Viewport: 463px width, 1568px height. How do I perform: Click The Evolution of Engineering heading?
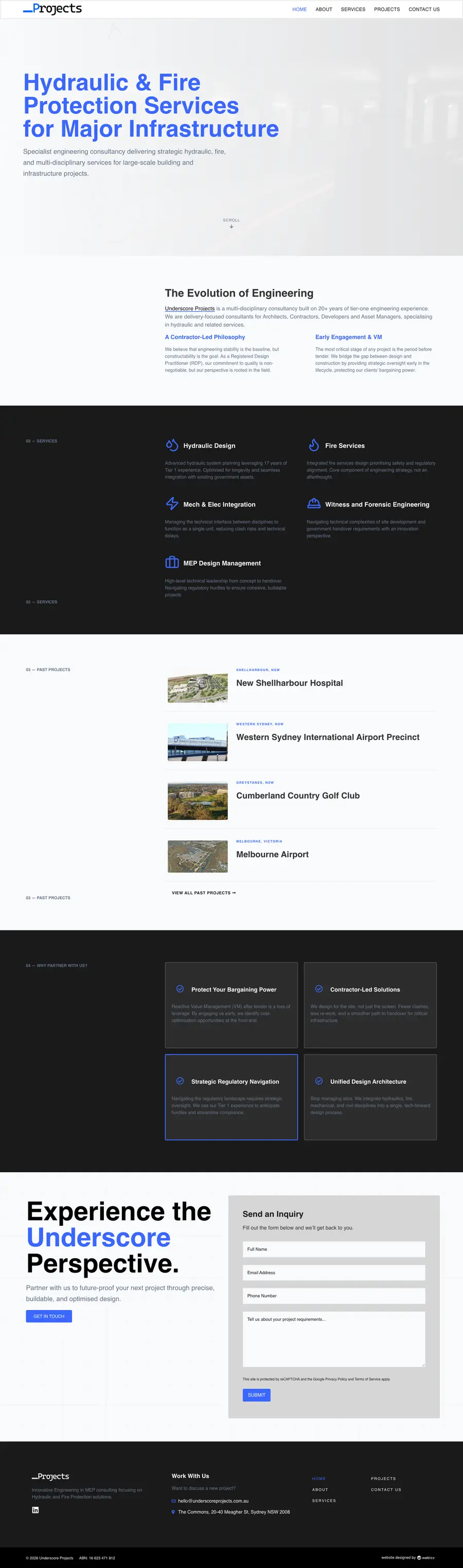(x=239, y=293)
